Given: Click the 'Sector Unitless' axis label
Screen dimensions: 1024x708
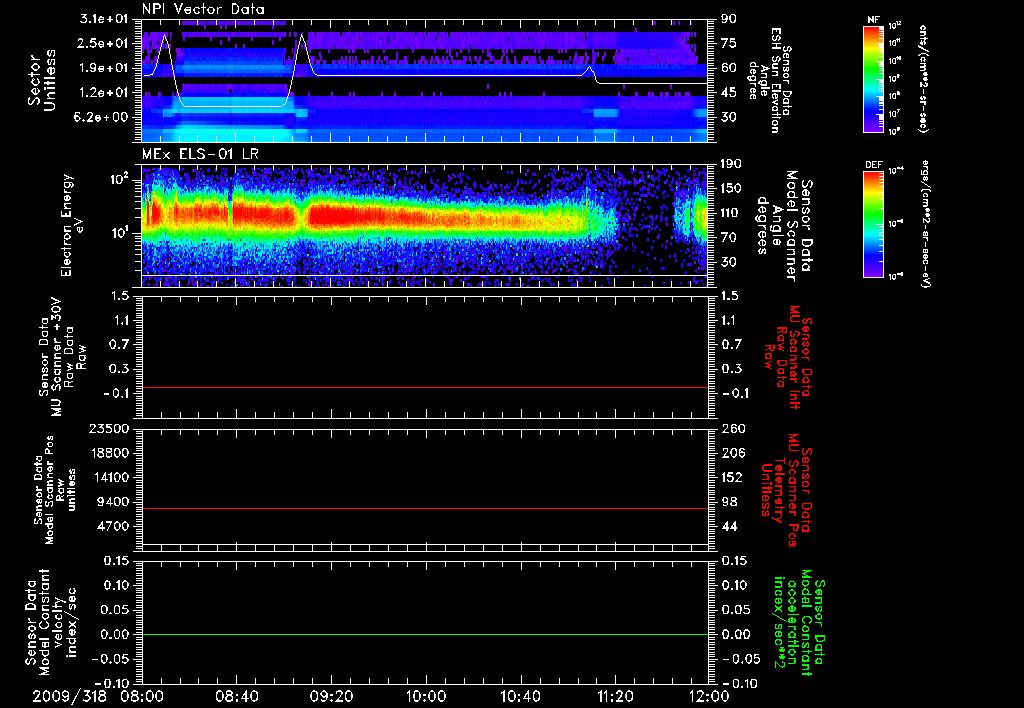Looking at the screenshot, I should click(x=42, y=80).
